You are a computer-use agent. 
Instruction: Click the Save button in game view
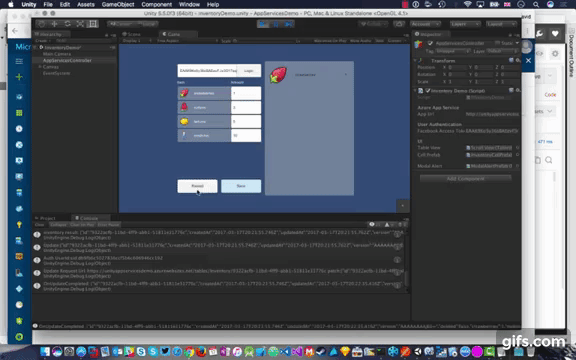(x=241, y=186)
